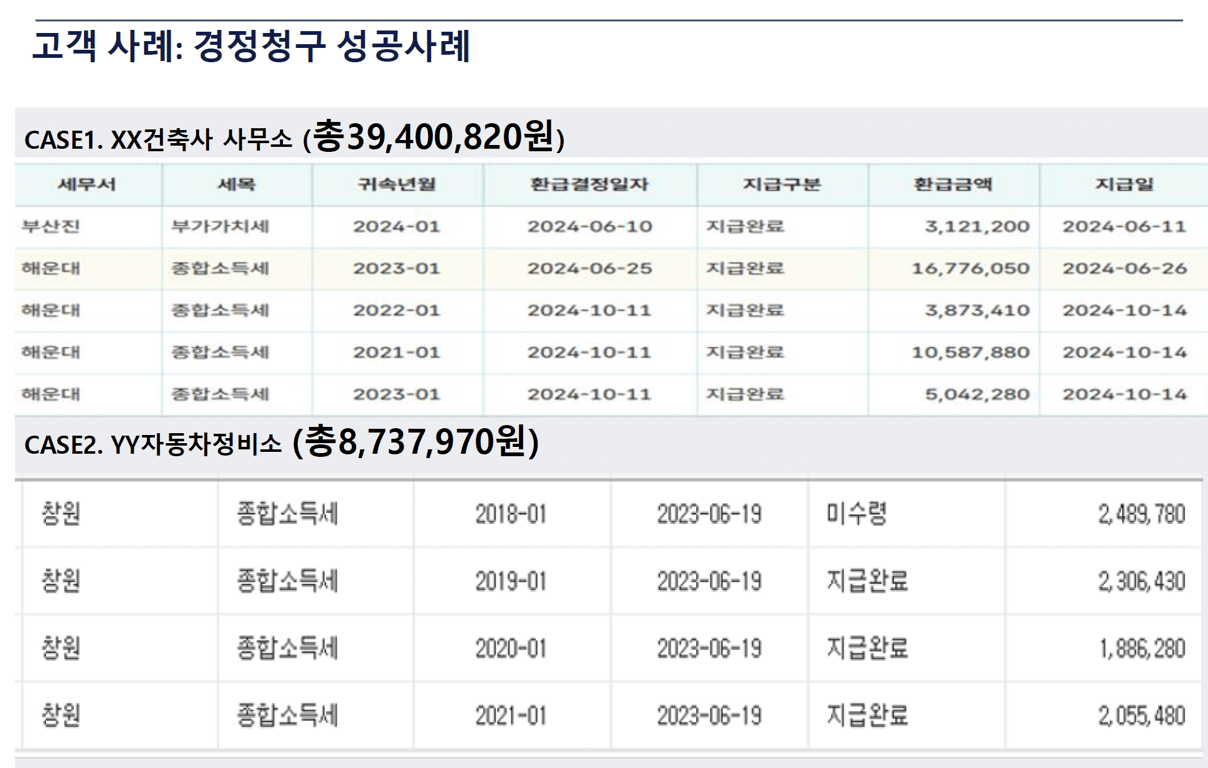Screen dimensions: 1208x768
Task: Select the 부가가치세 tax type cell
Action: [219, 227]
